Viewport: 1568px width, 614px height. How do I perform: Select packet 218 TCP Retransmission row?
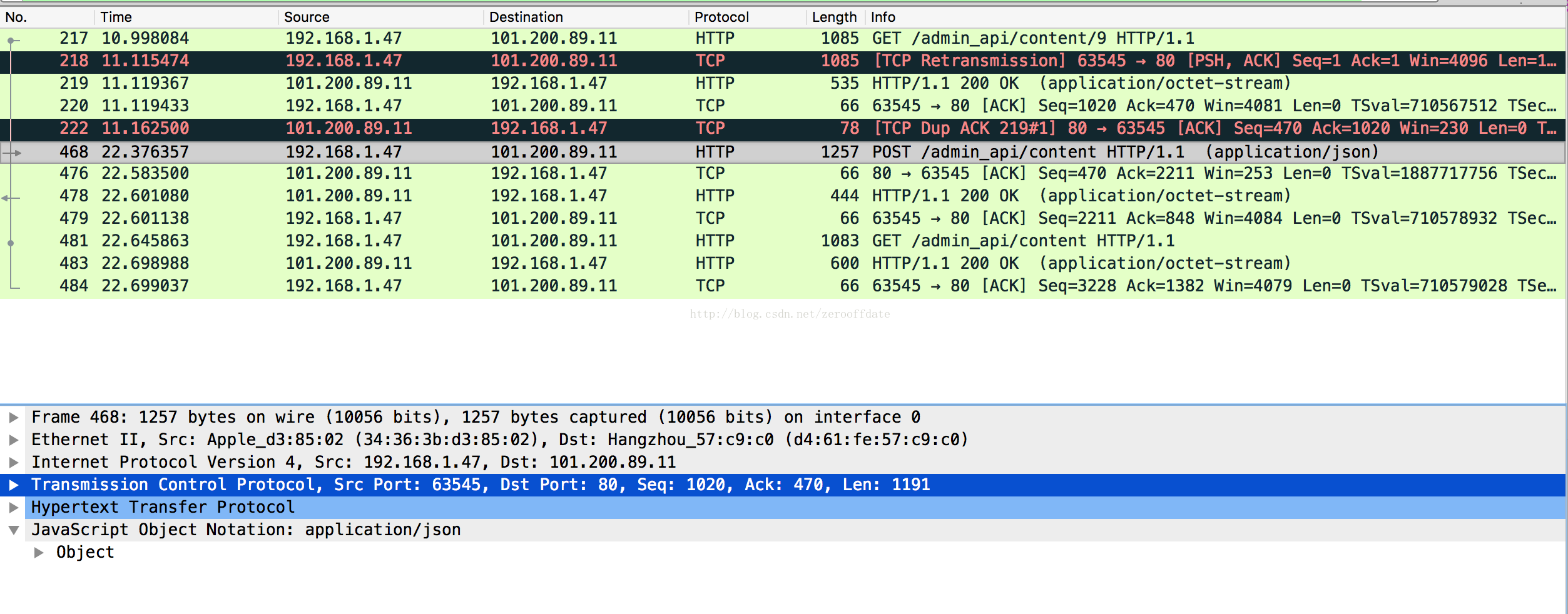click(x=783, y=61)
